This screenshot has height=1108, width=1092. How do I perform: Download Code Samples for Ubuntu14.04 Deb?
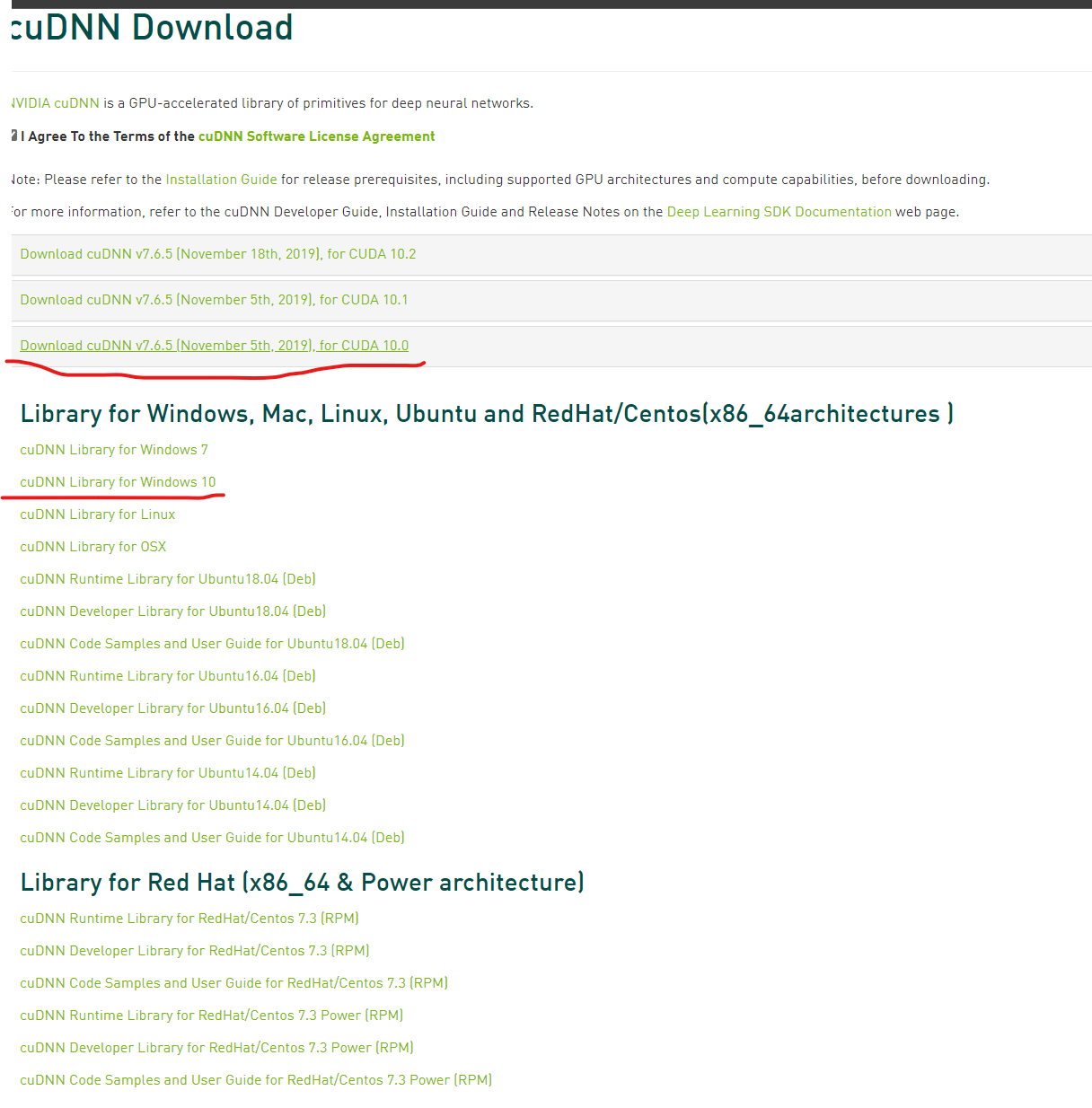pos(213,838)
